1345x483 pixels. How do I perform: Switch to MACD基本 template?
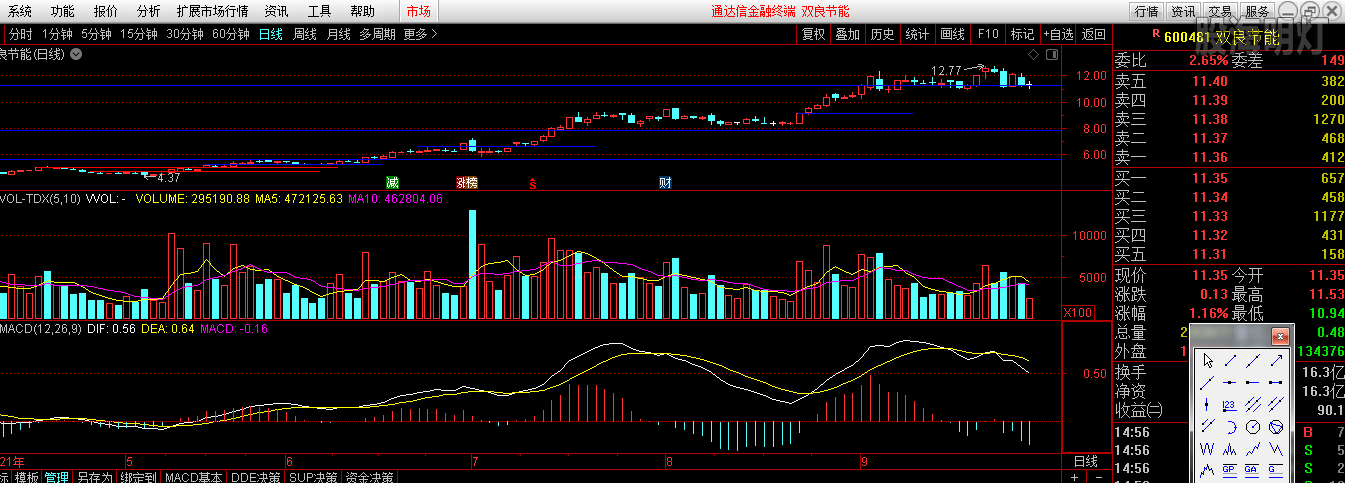click(194, 477)
